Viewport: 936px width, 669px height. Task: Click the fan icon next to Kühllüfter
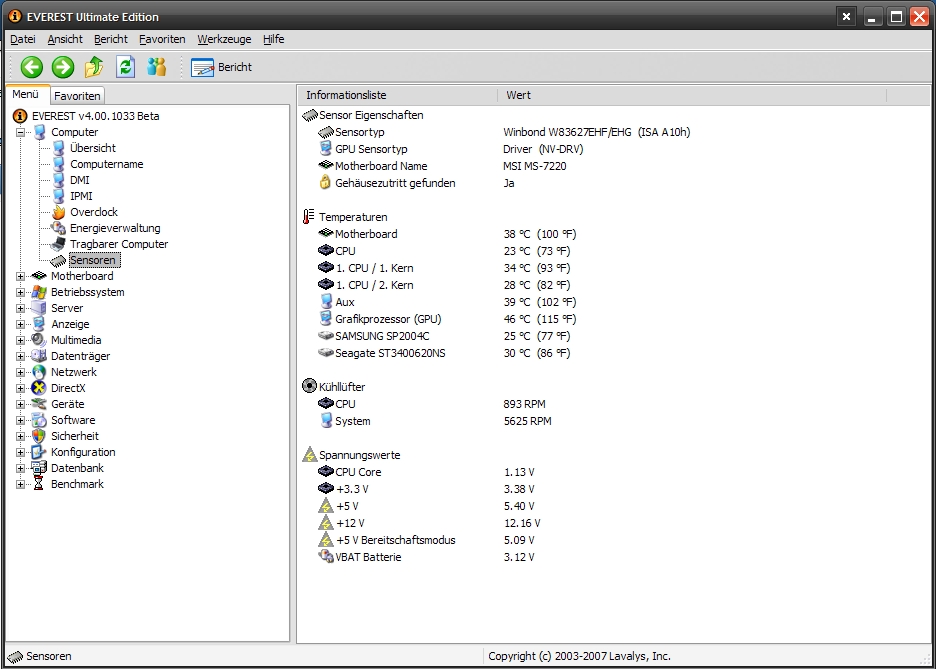tap(309, 386)
